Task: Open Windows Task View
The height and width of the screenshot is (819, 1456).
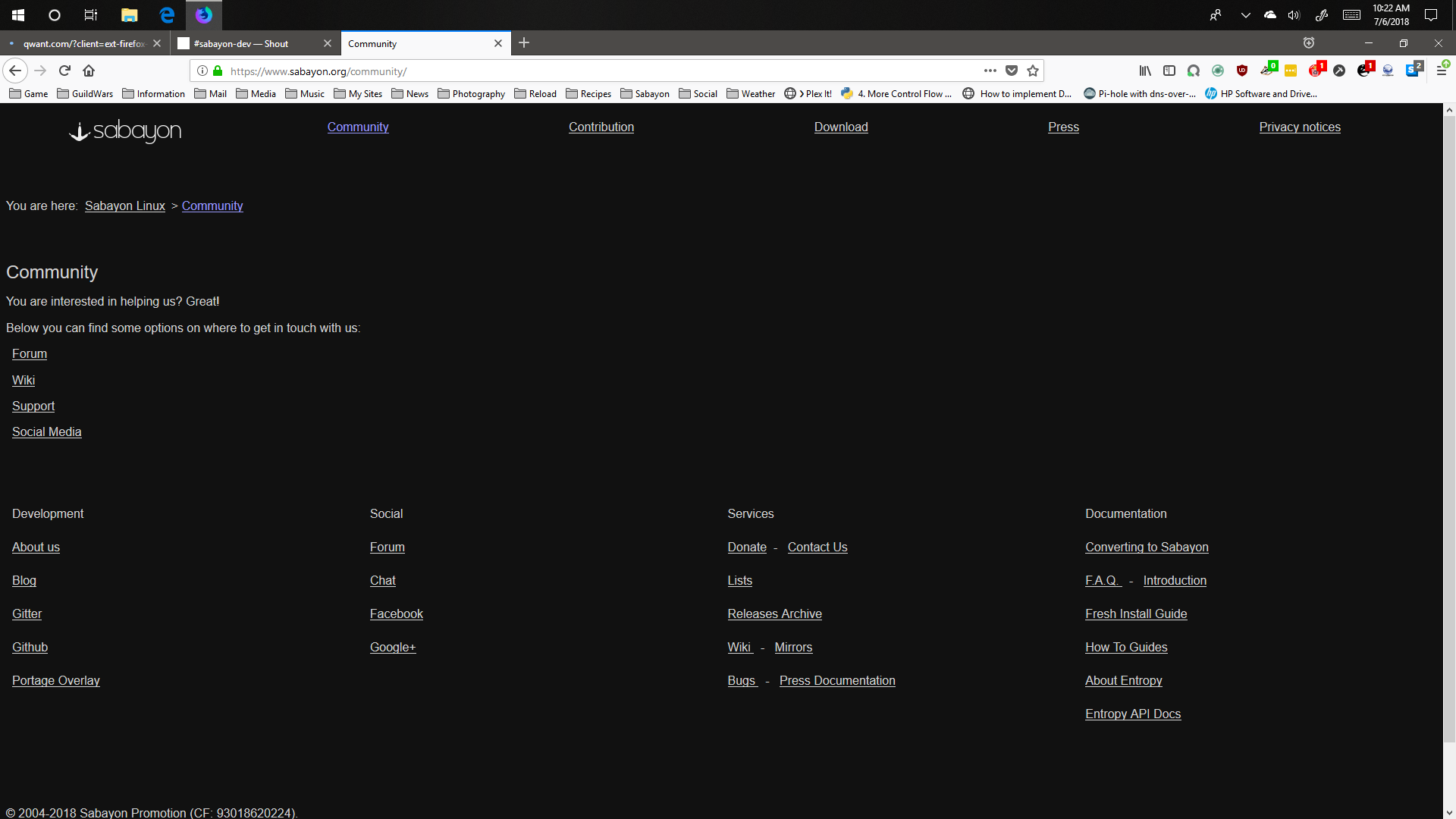Action: click(91, 15)
